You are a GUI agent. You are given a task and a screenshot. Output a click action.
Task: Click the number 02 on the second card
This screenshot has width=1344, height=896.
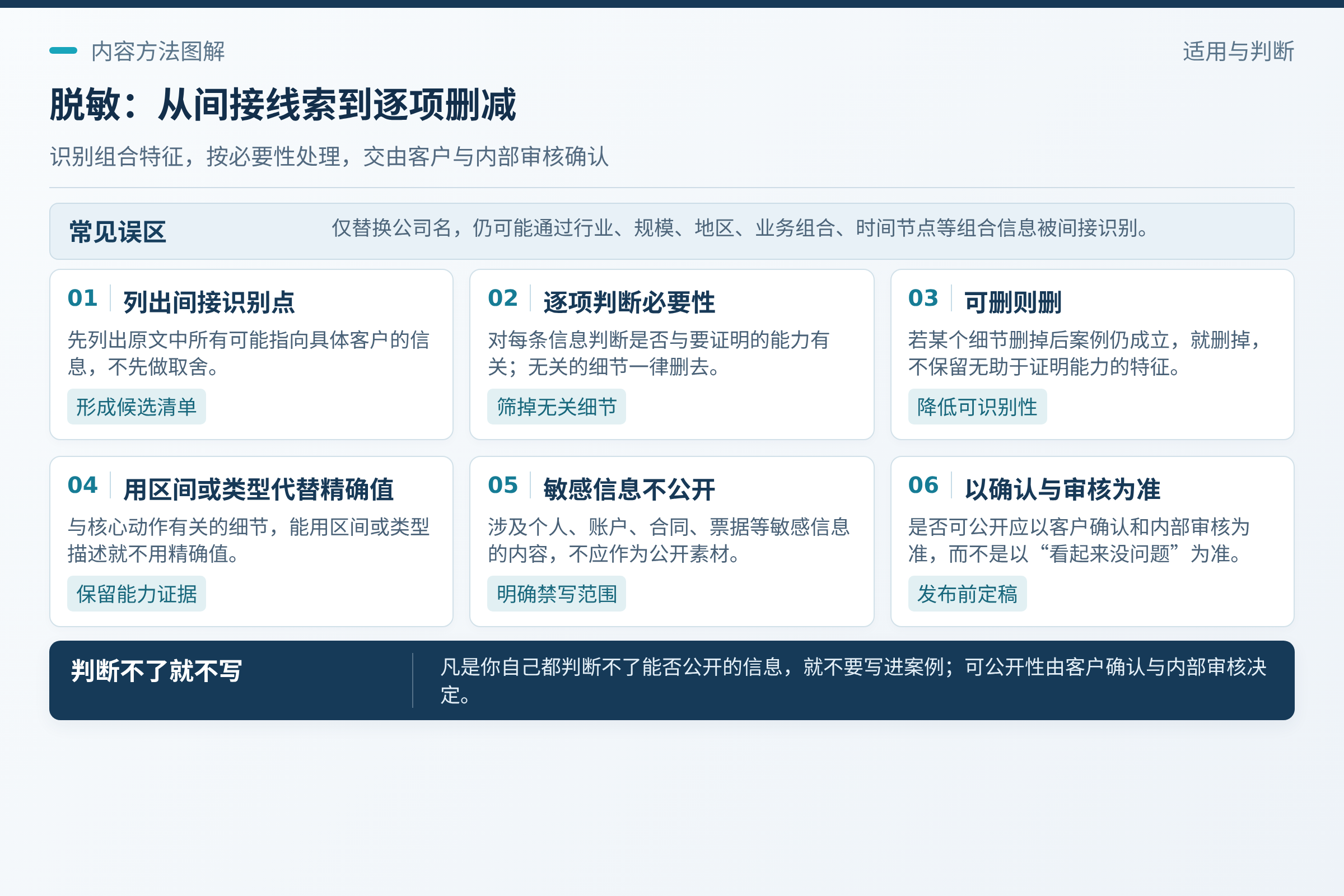[503, 298]
